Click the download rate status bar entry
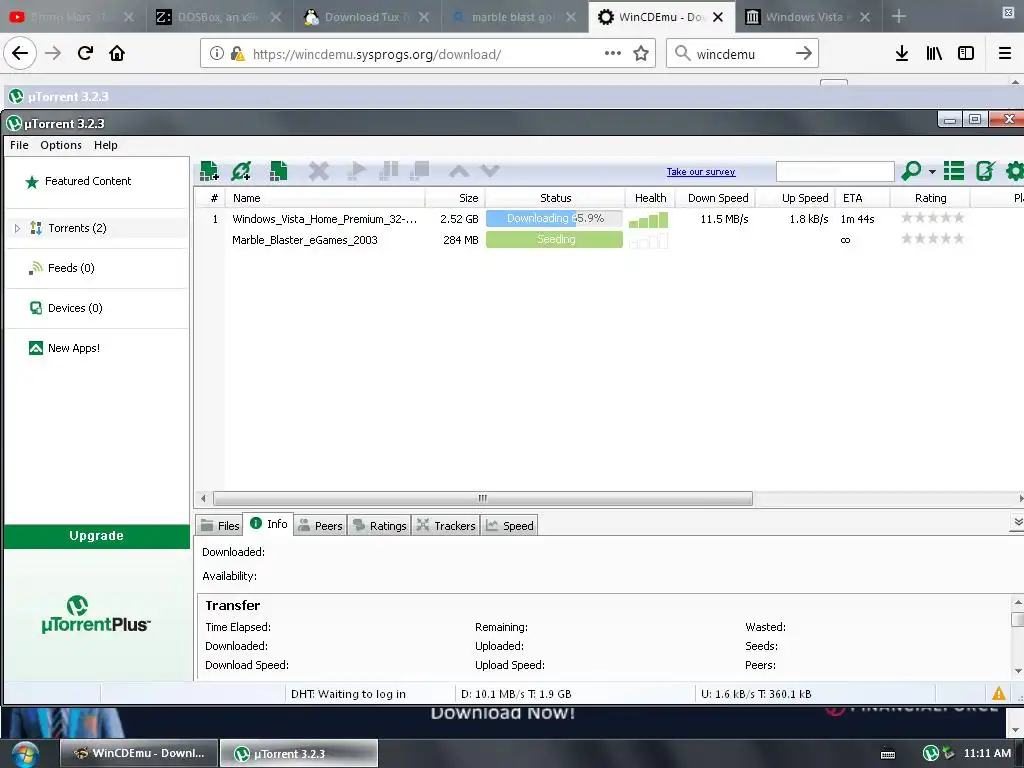The image size is (1024, 768). click(516, 694)
